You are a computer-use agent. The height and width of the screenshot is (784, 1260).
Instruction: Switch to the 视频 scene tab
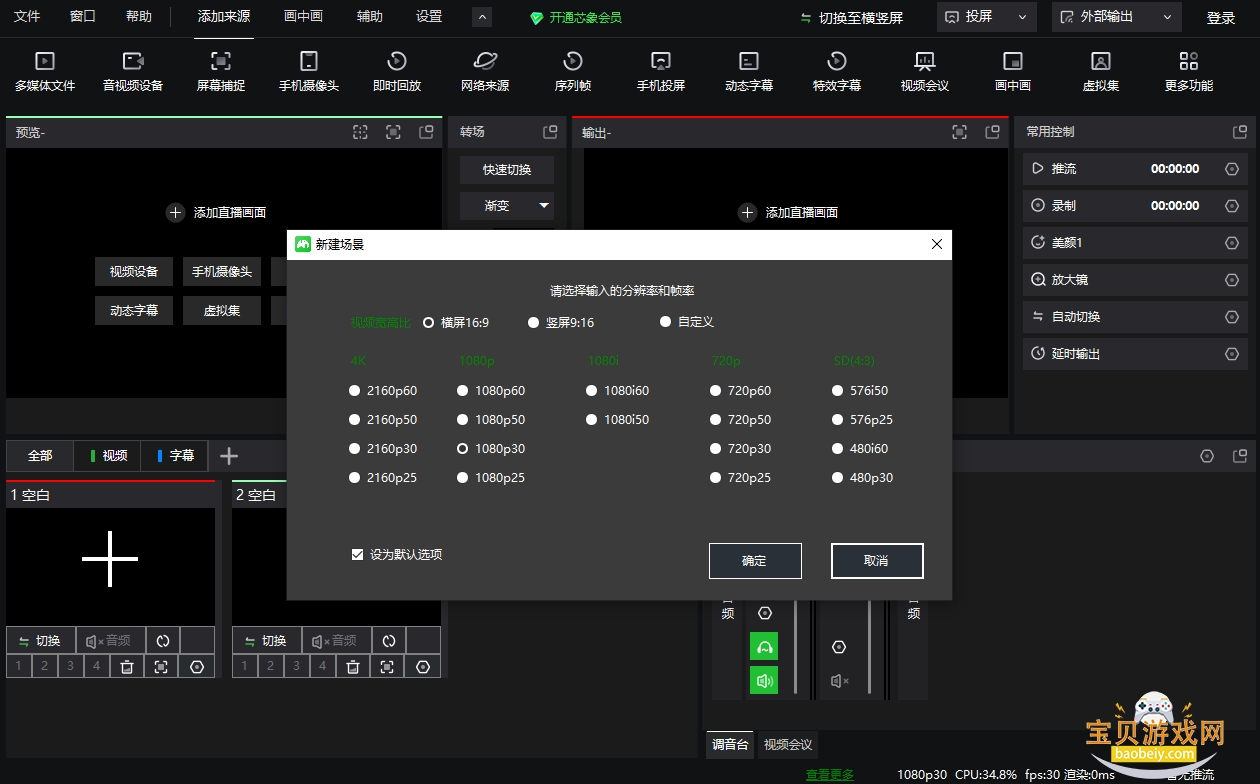coord(108,456)
